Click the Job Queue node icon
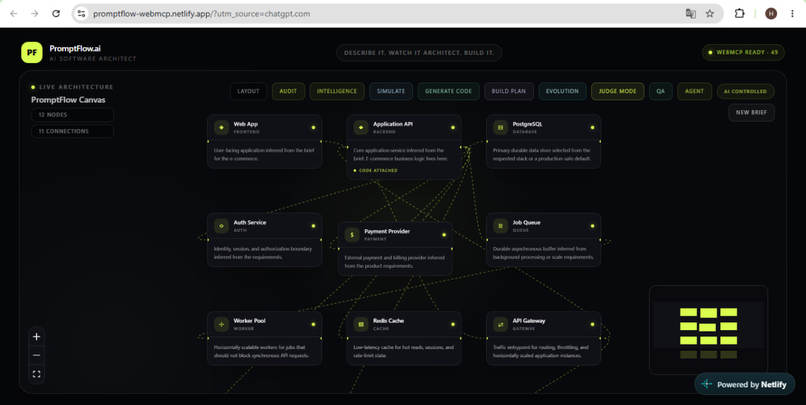806x405 pixels. 500,226
